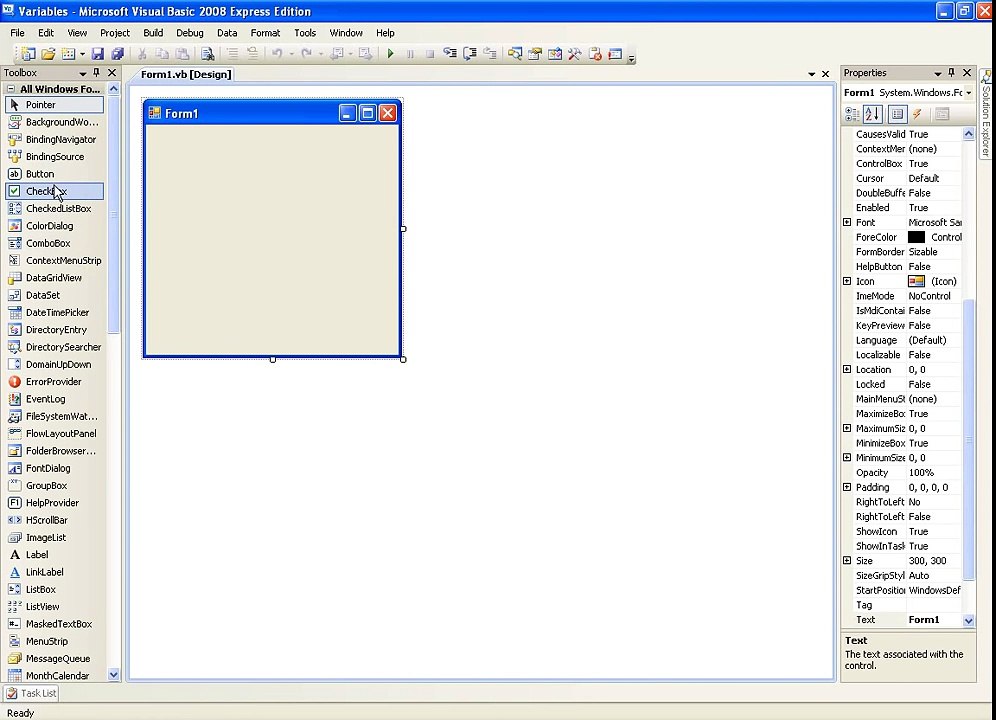Collapse the All Windows Forms toolbox group

pos(11,89)
